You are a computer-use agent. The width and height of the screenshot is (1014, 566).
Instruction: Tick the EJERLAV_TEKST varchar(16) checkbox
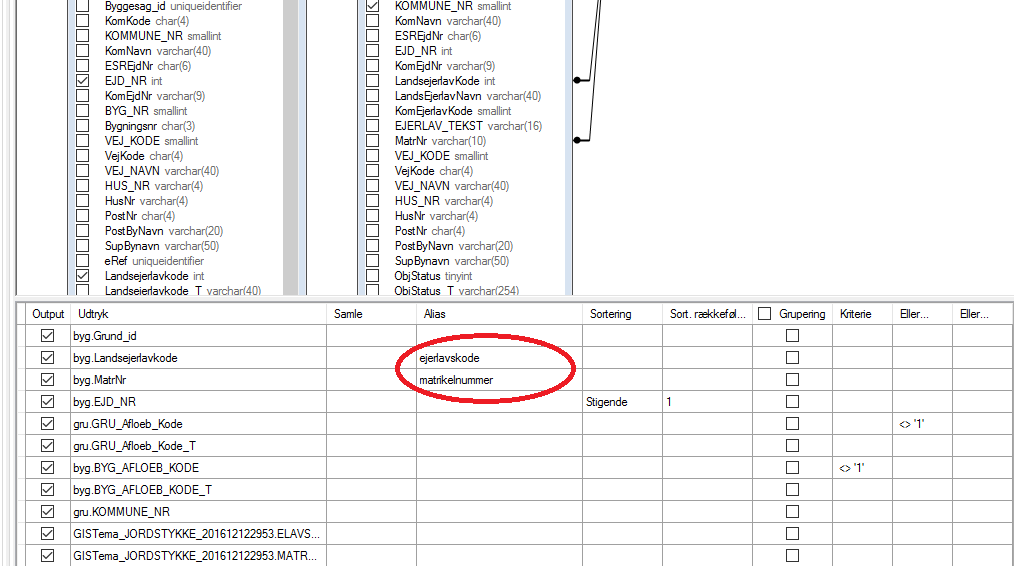[373, 126]
